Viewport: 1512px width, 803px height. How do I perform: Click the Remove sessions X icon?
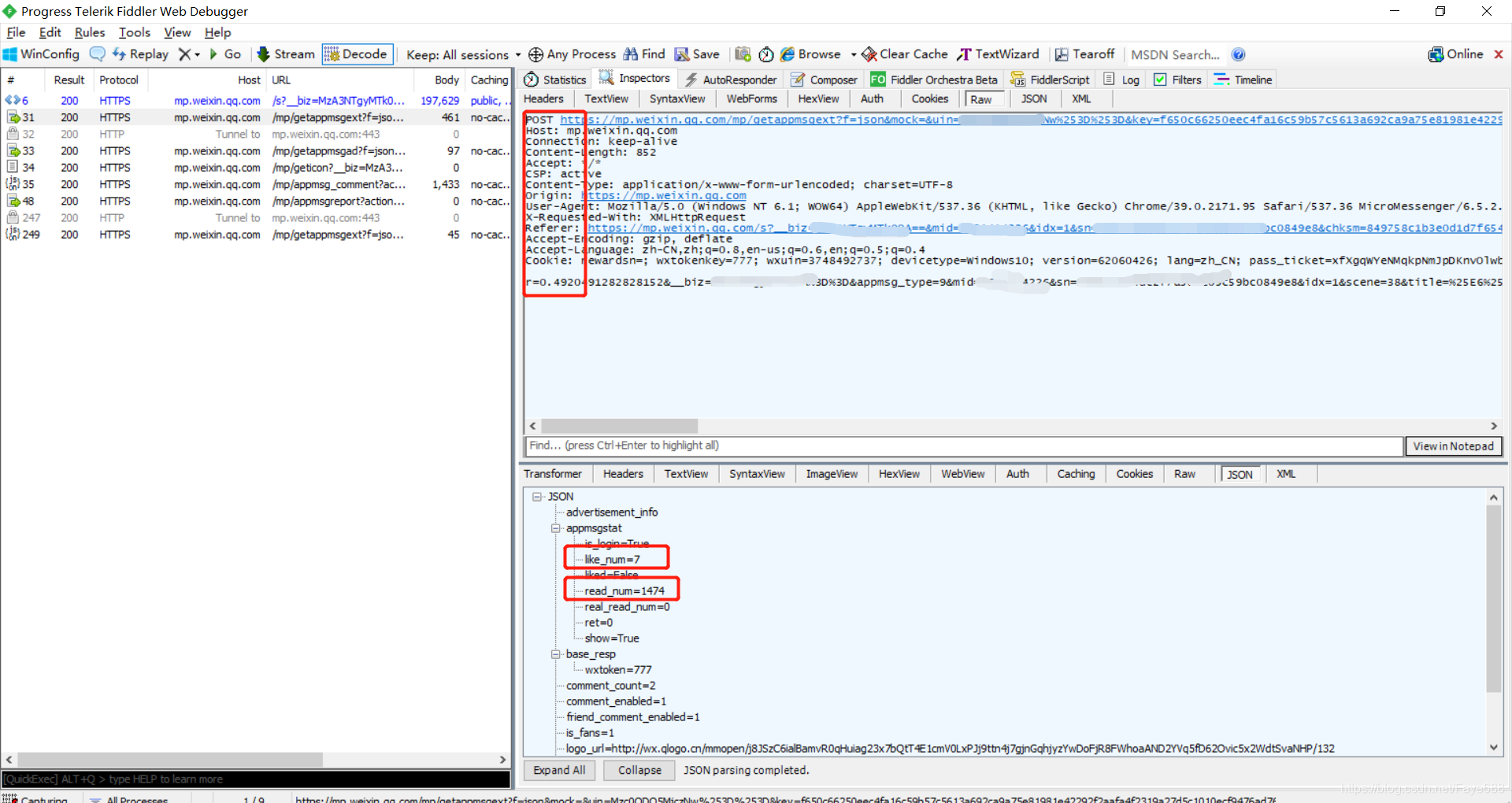pos(184,54)
